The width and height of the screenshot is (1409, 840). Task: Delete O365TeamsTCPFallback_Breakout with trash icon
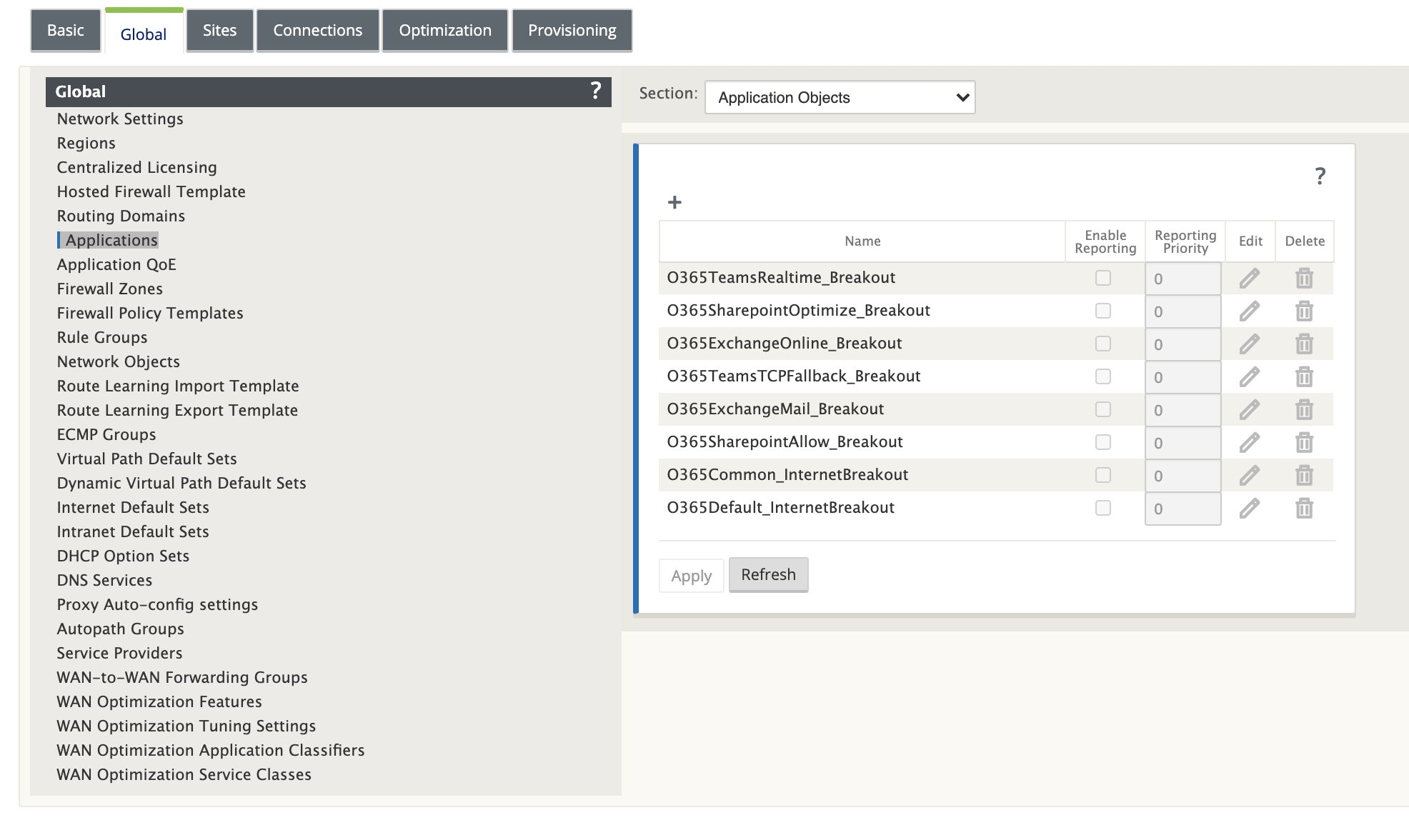tap(1304, 376)
